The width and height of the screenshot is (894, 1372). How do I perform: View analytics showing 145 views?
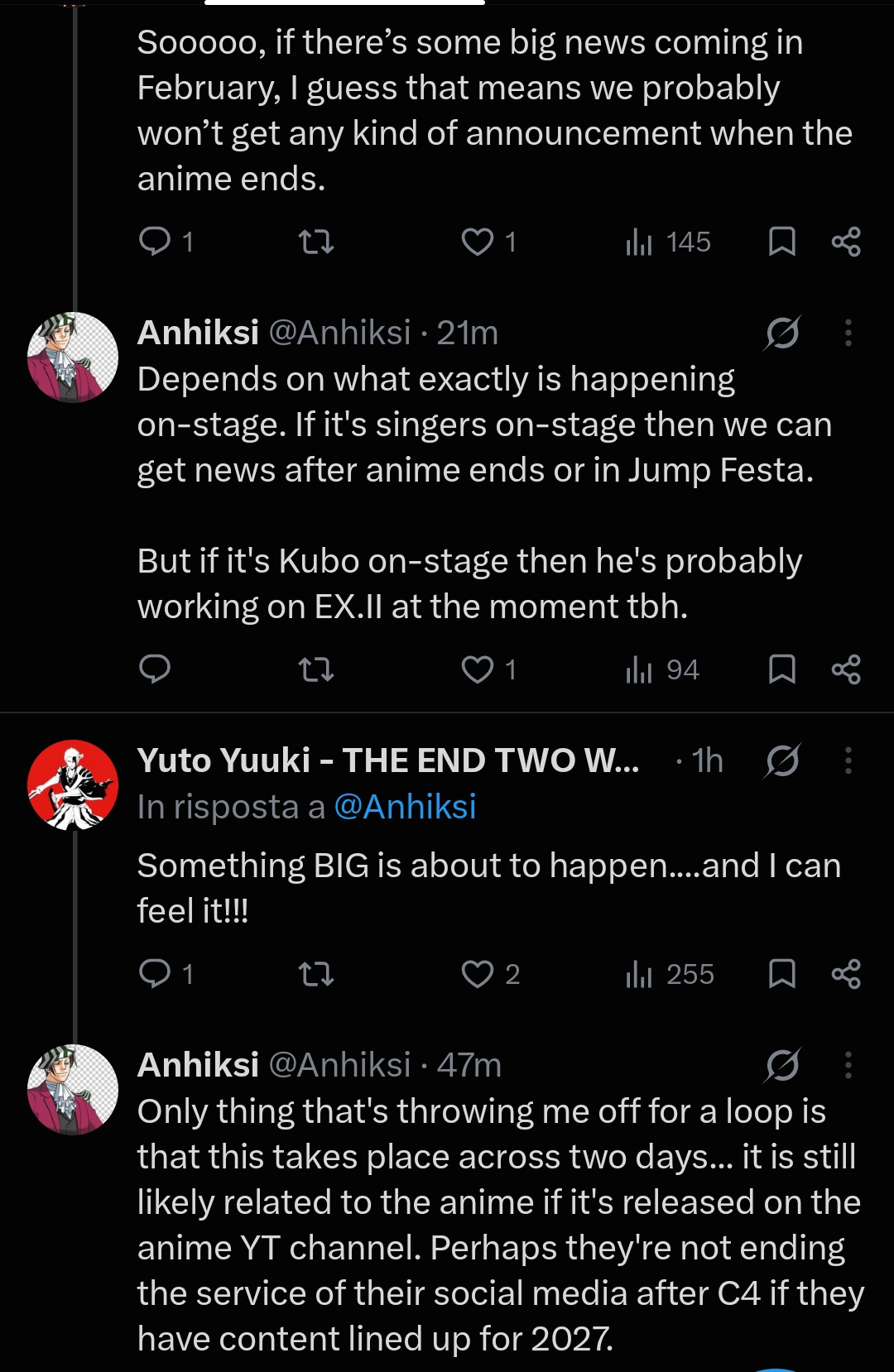click(x=668, y=242)
